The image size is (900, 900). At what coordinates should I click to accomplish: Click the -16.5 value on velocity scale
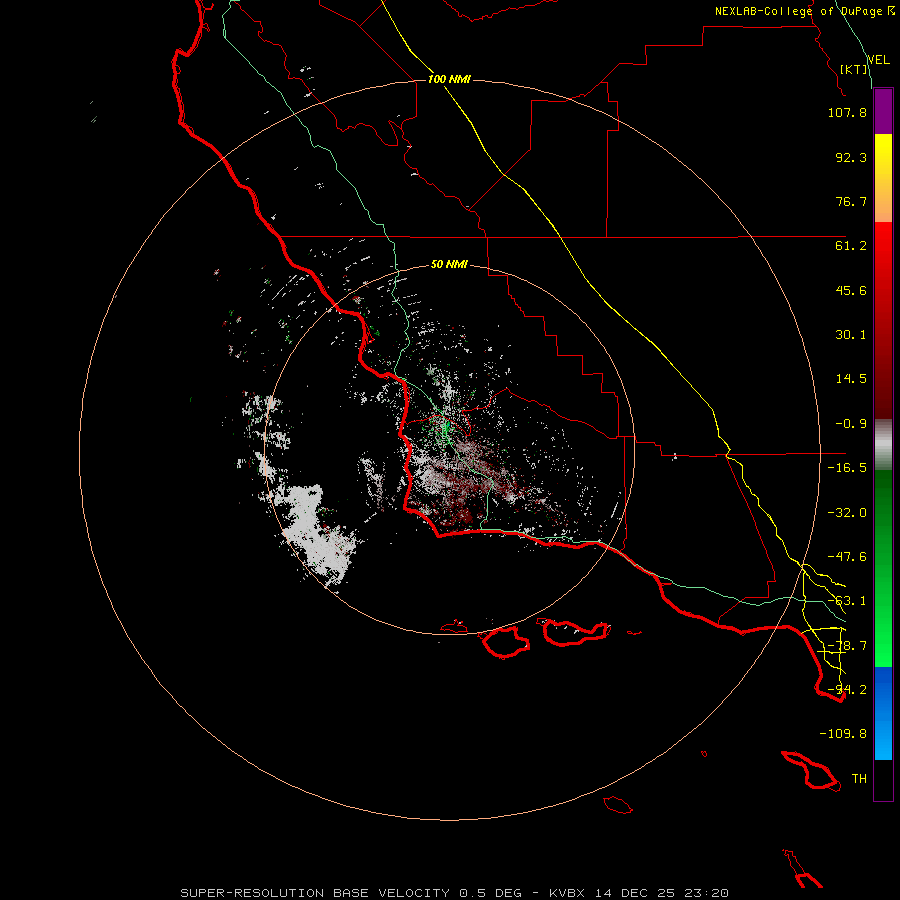[x=847, y=468]
